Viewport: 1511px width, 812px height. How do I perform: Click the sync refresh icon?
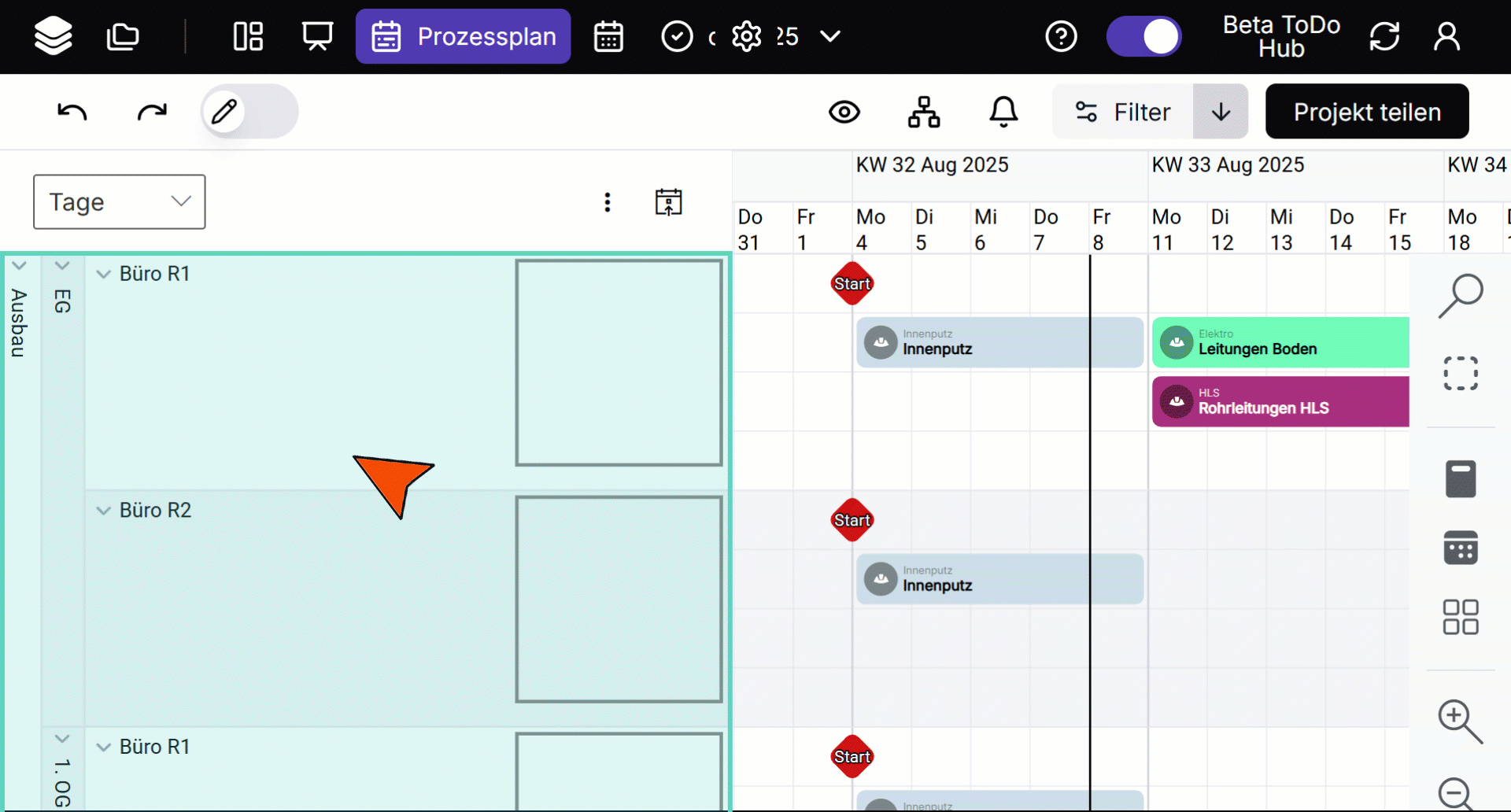pos(1384,36)
